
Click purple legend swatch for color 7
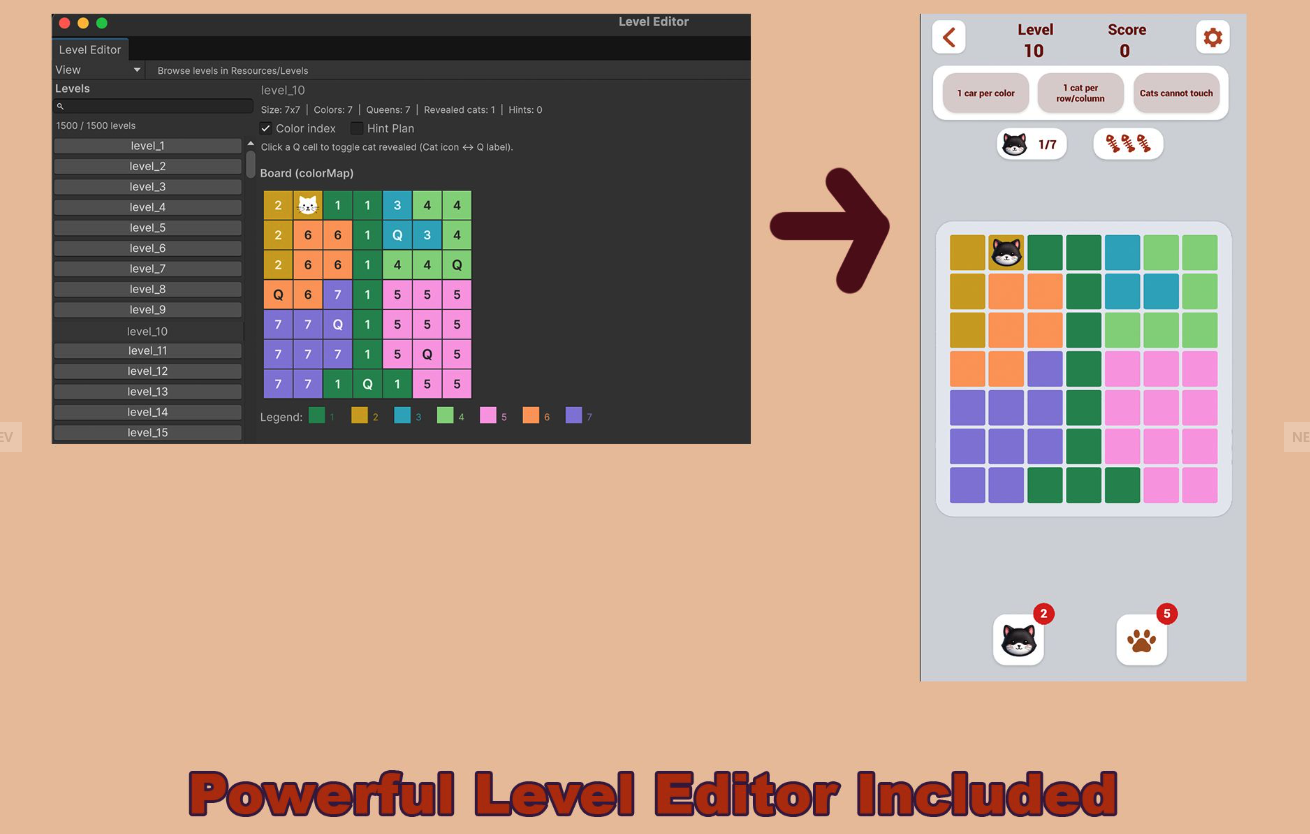(x=574, y=416)
